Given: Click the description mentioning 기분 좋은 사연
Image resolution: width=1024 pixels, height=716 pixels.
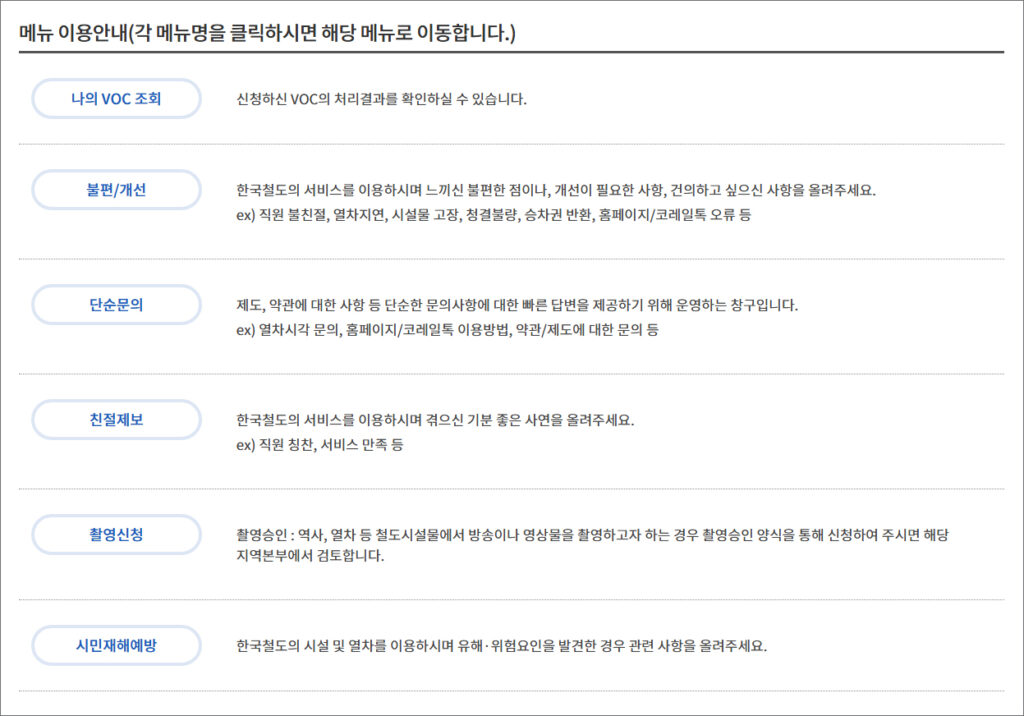Looking at the screenshot, I should [x=435, y=420].
